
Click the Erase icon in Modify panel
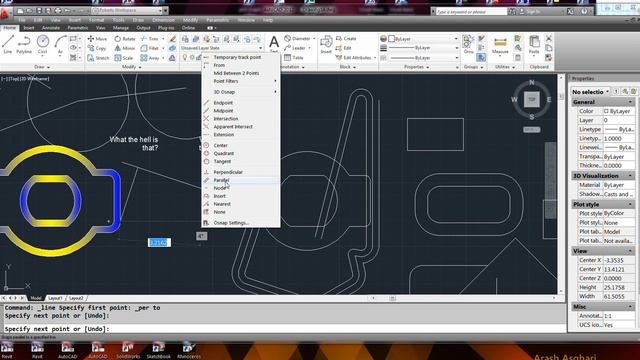(x=172, y=39)
